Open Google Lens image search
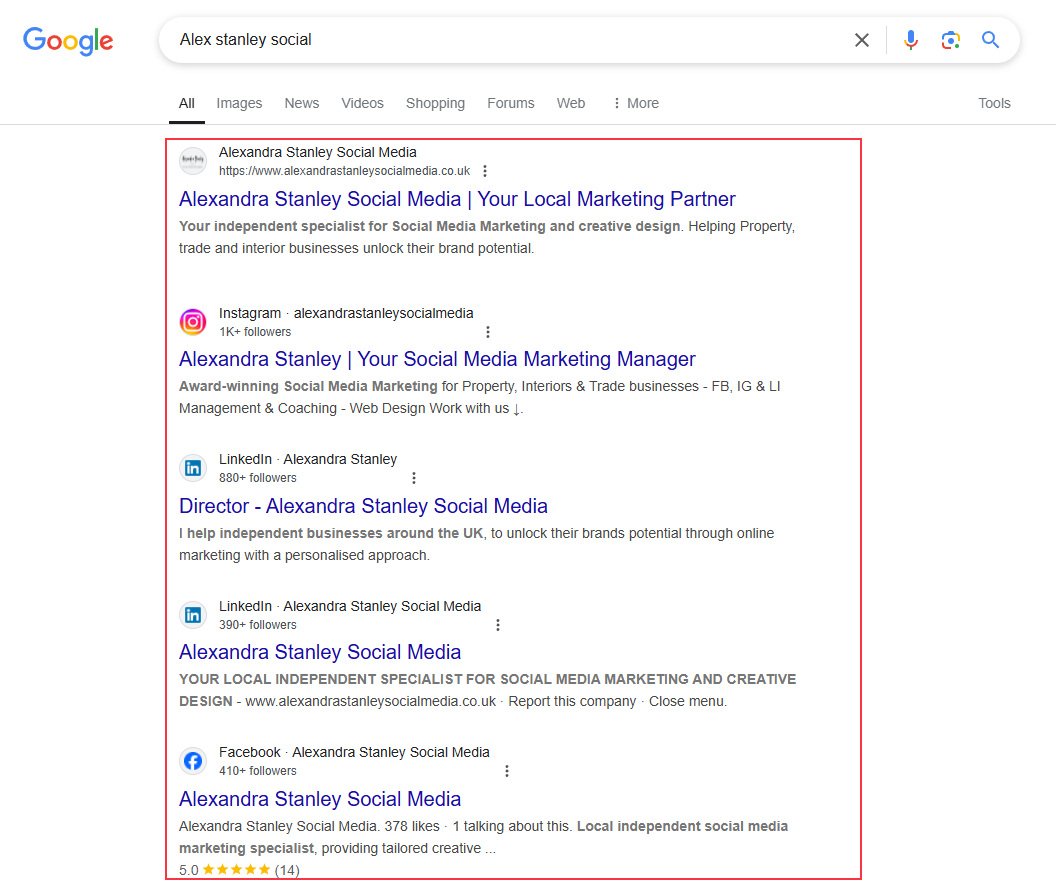 tap(950, 40)
